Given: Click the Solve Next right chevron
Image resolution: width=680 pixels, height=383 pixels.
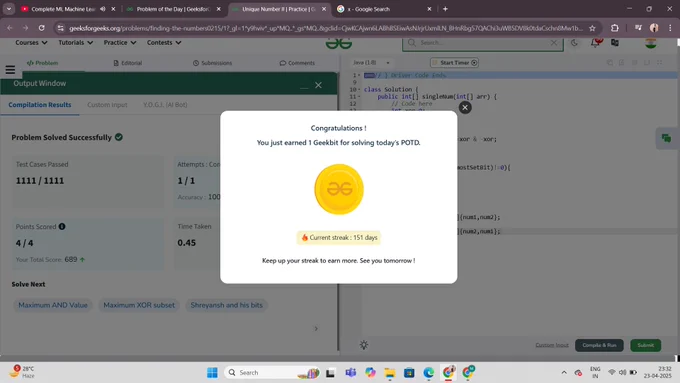Looking at the screenshot, I should coord(316,328).
